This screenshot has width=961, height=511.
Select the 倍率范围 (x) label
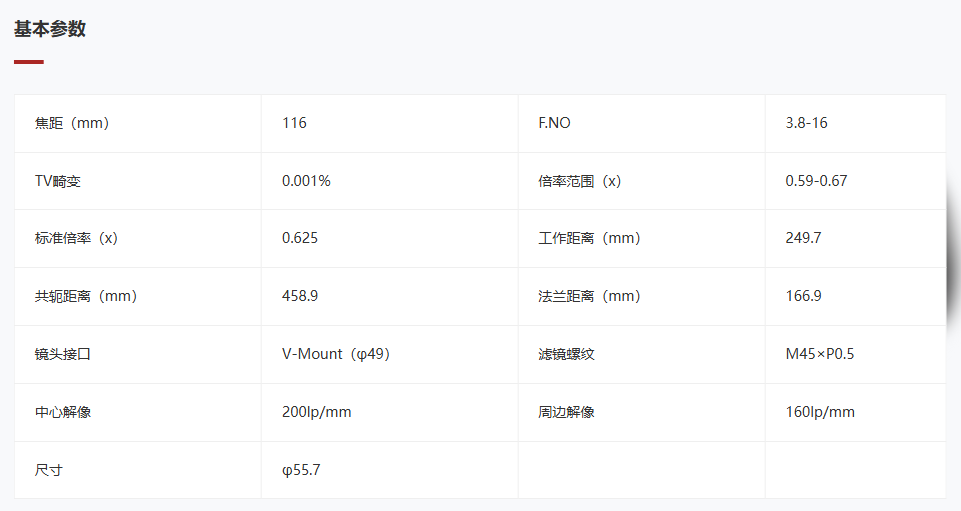580,181
